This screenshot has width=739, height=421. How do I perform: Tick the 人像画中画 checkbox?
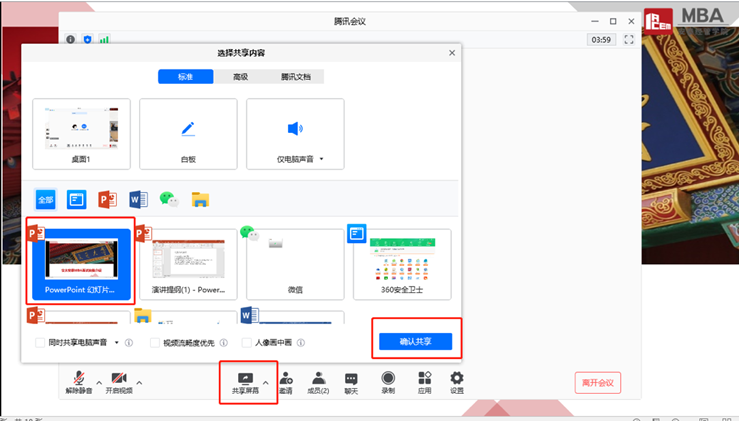[246, 342]
